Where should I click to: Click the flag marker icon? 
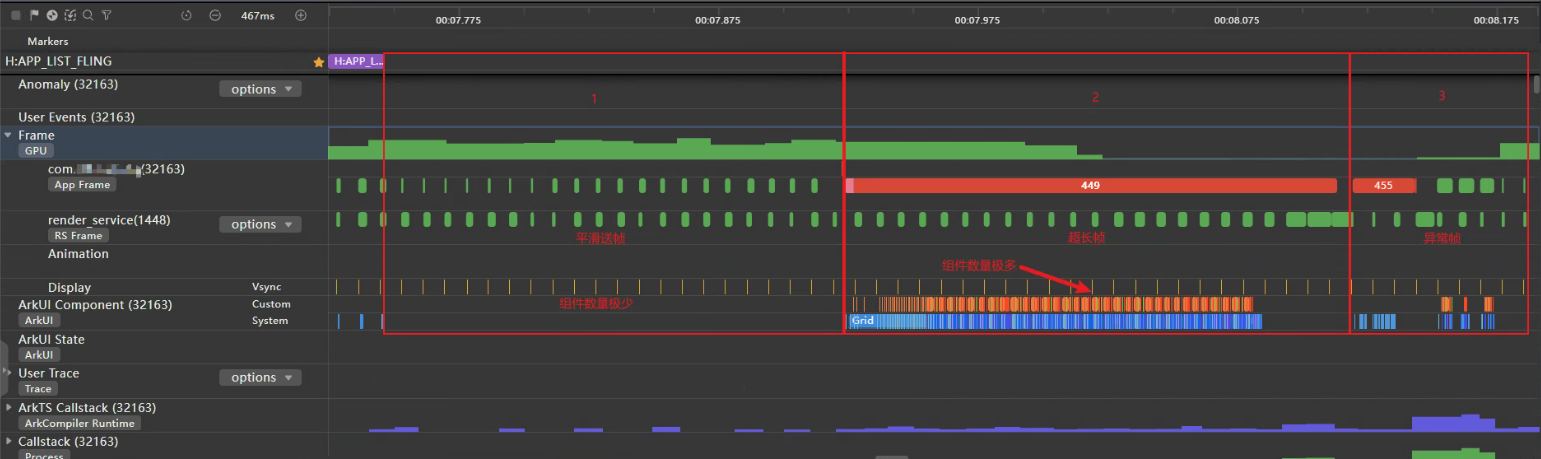pyautogui.click(x=33, y=15)
